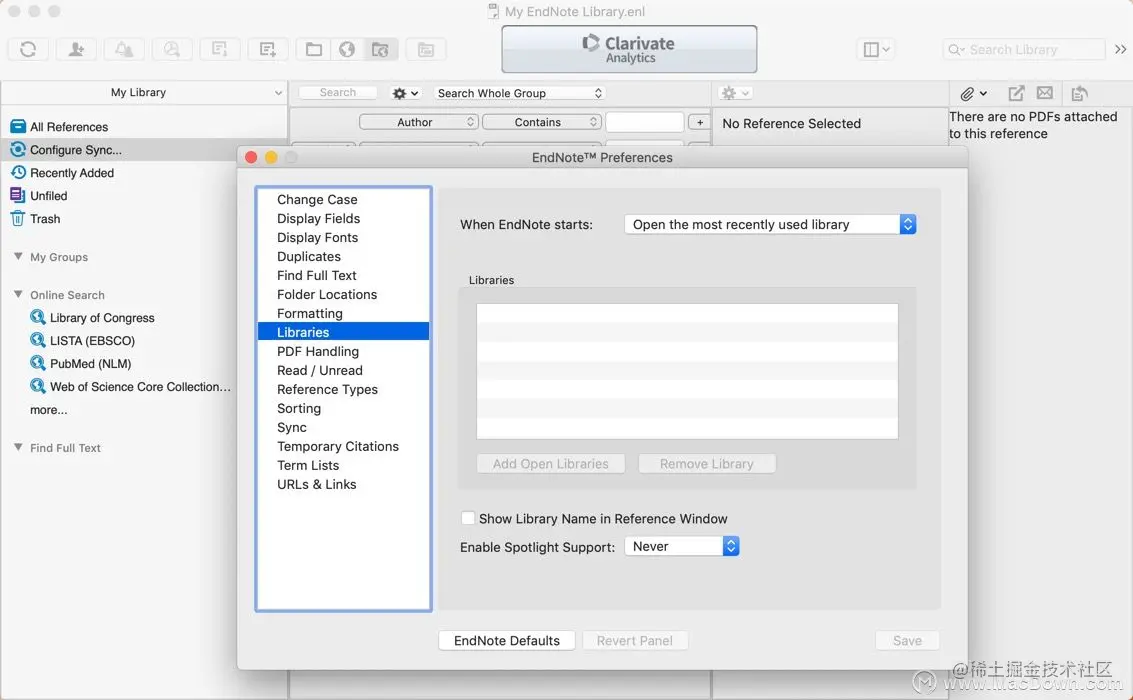
Task: Open the reference panel gear dropdown
Action: 736,93
